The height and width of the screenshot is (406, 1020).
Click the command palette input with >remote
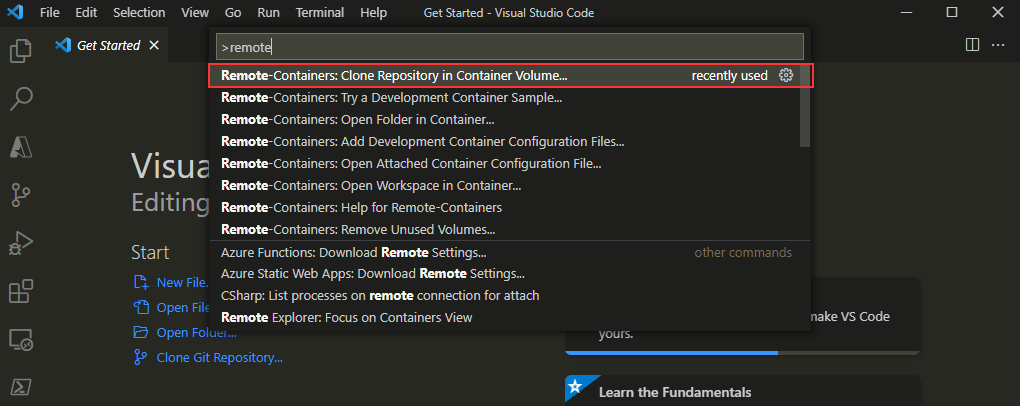coord(509,47)
